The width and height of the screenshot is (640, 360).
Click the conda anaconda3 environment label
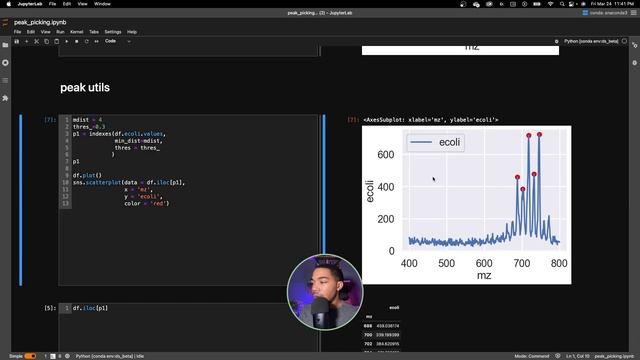coord(604,13)
